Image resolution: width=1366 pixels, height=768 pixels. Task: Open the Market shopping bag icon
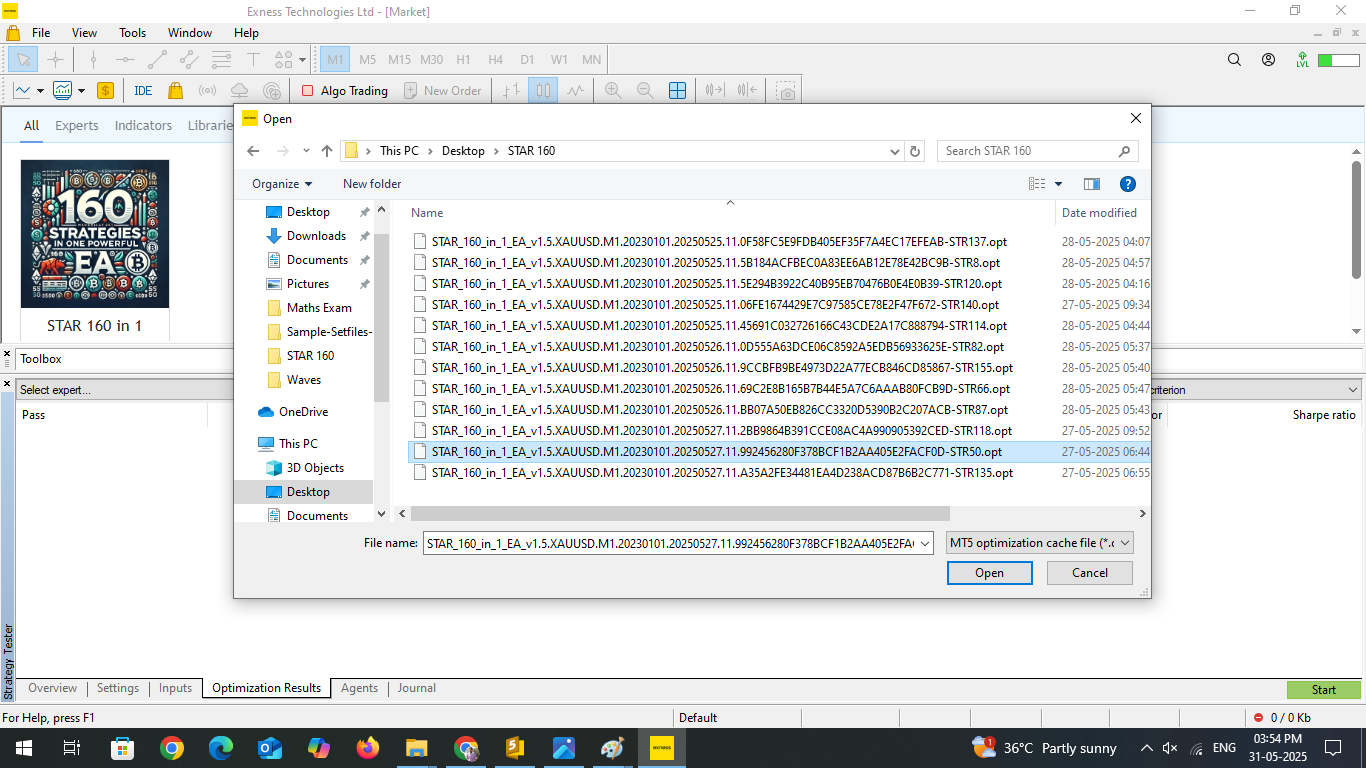175,90
